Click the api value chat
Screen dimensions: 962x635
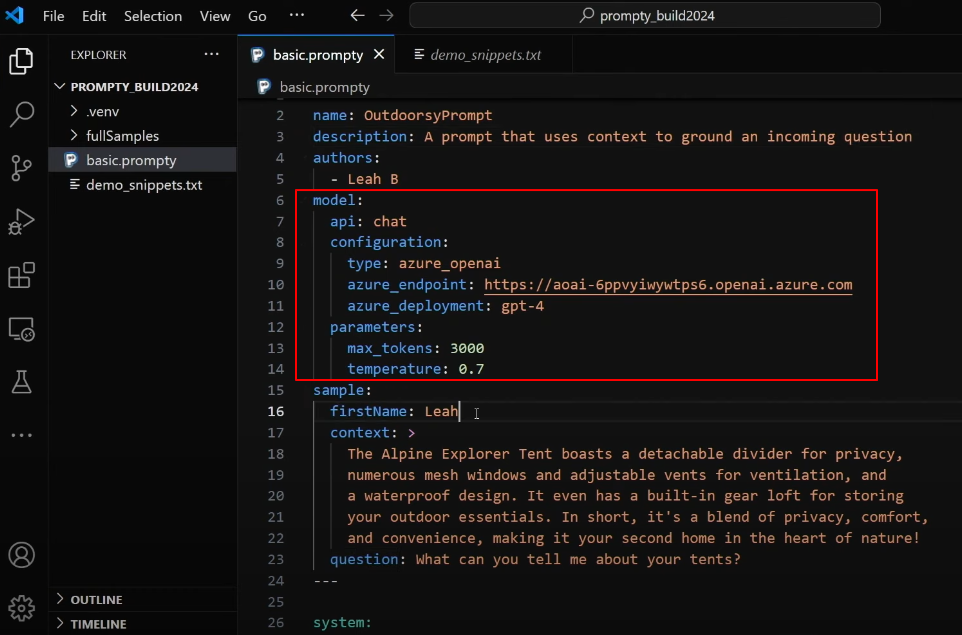click(x=390, y=221)
